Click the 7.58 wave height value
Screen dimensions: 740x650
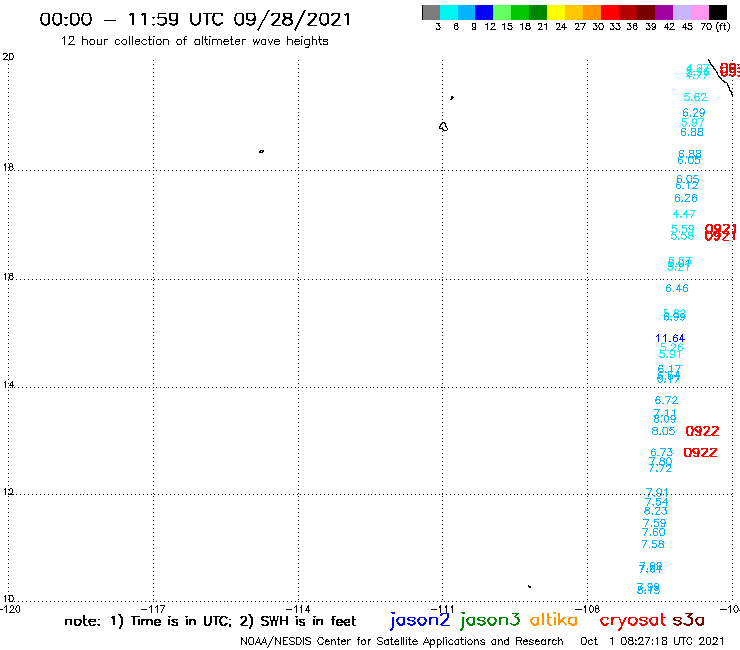tap(653, 544)
